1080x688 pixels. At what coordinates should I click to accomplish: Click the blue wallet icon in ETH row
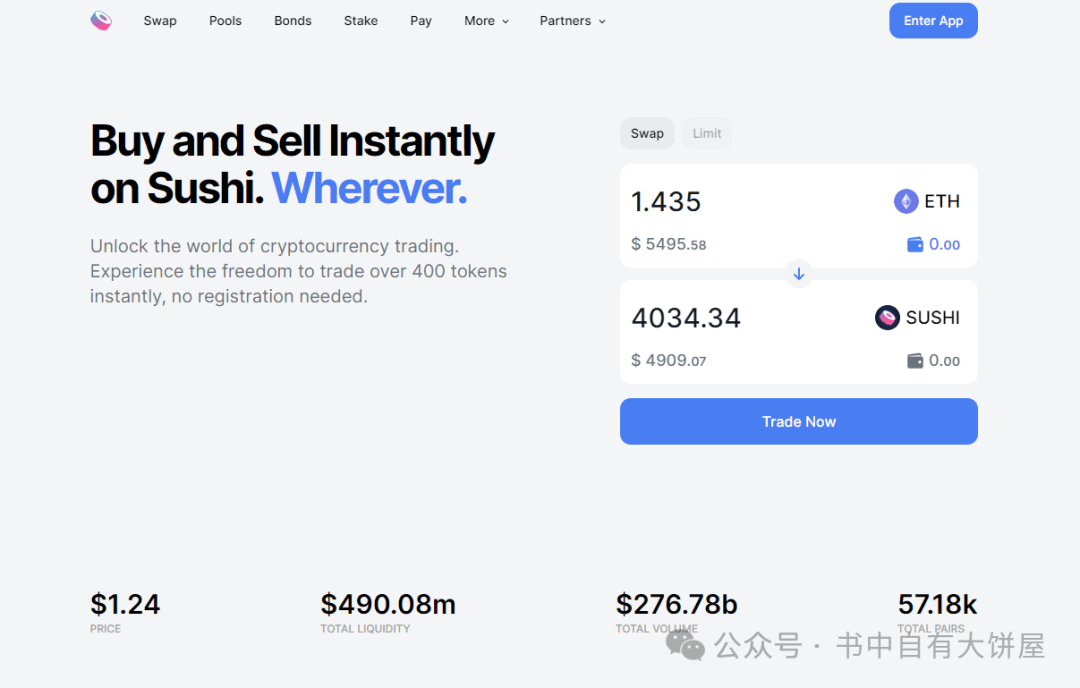pos(915,244)
